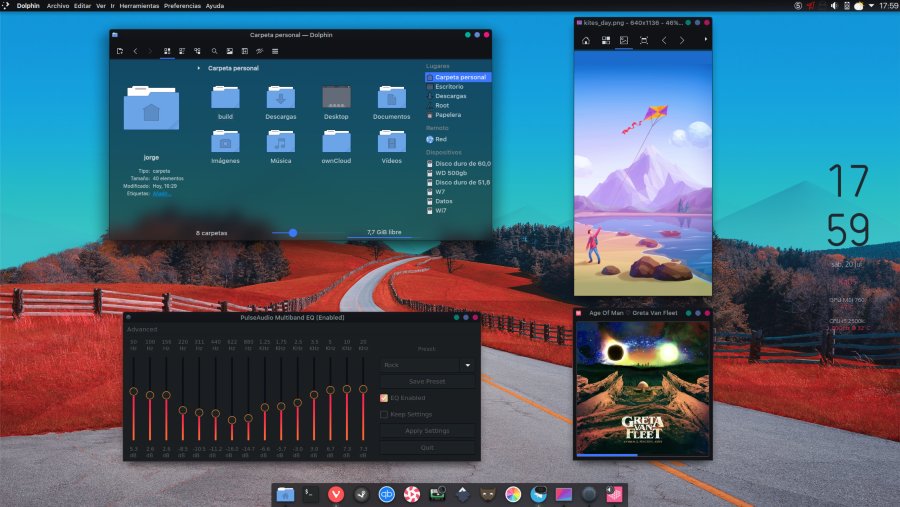The image size is (900, 507).
Task: Open terminal from the dock
Action: point(311,494)
